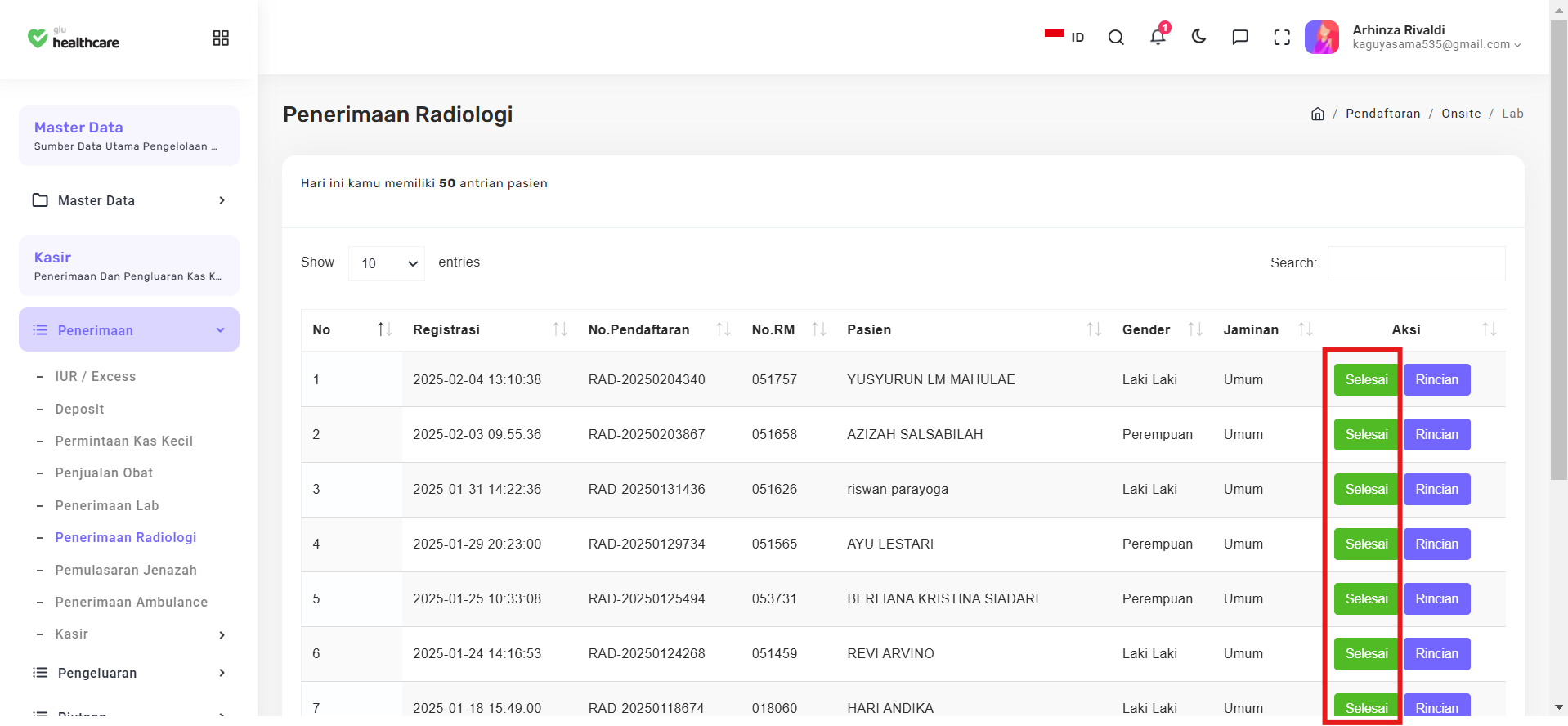Sort table by Gender column
Viewport: 1568px width, 726px height.
tap(1161, 329)
